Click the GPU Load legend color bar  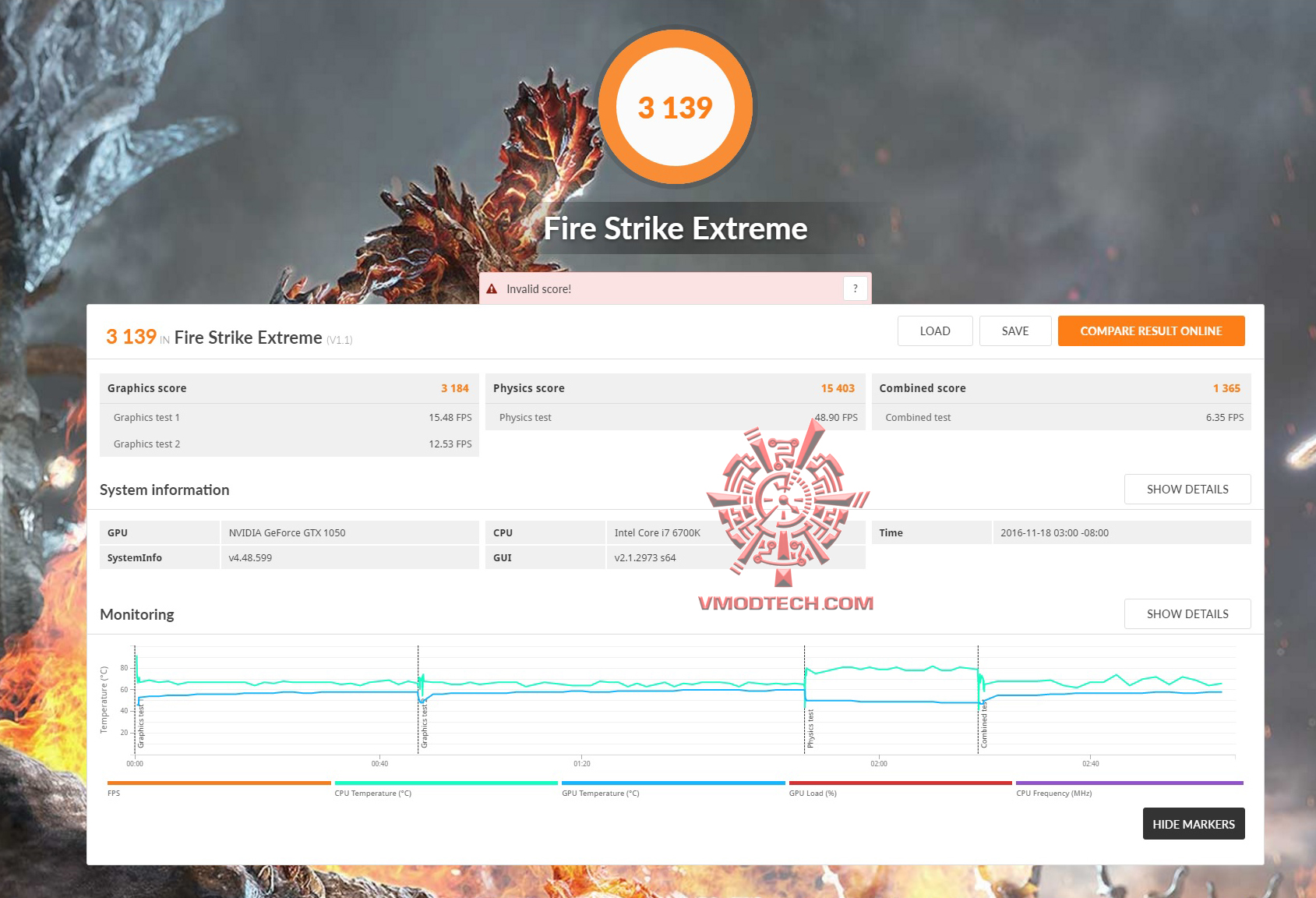(900, 783)
